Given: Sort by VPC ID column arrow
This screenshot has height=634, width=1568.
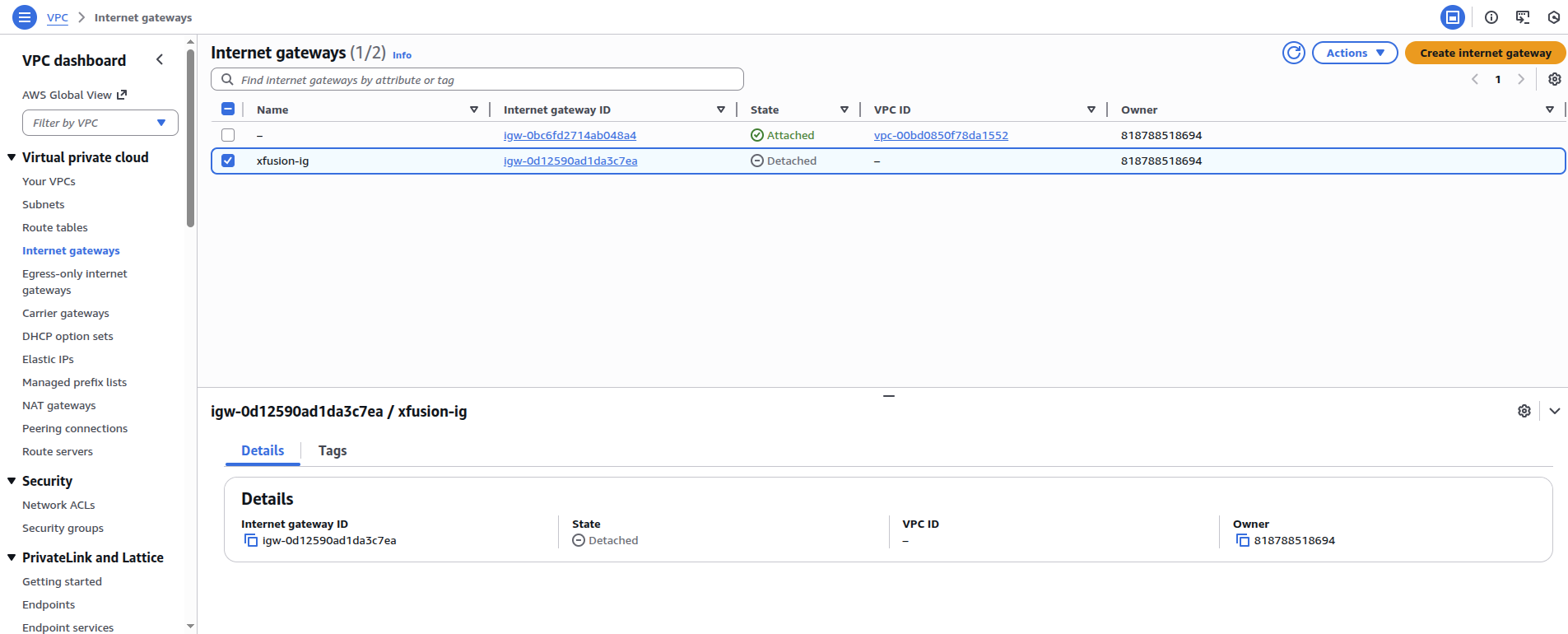Looking at the screenshot, I should pos(1091,110).
